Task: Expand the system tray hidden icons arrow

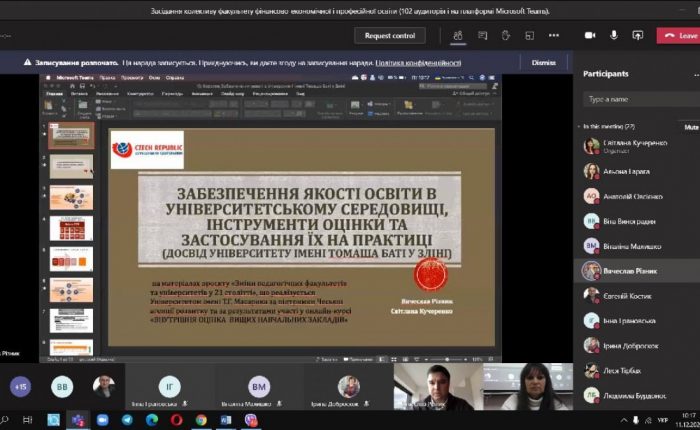Action: 623,420
